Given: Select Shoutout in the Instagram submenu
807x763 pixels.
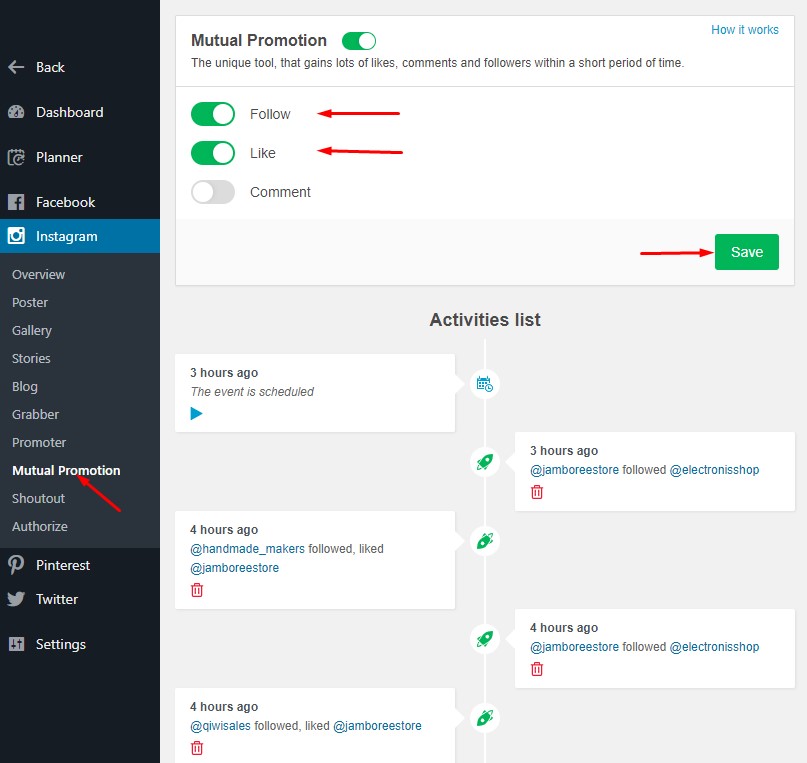Looking at the screenshot, I should [x=39, y=499].
